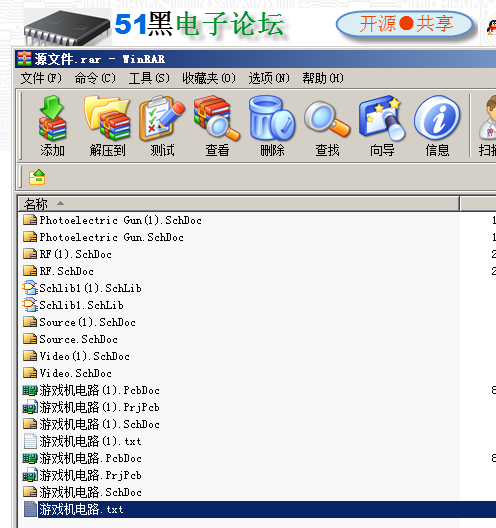Click file icon of Photoelectric Gun(1).SchDoc

point(30,220)
